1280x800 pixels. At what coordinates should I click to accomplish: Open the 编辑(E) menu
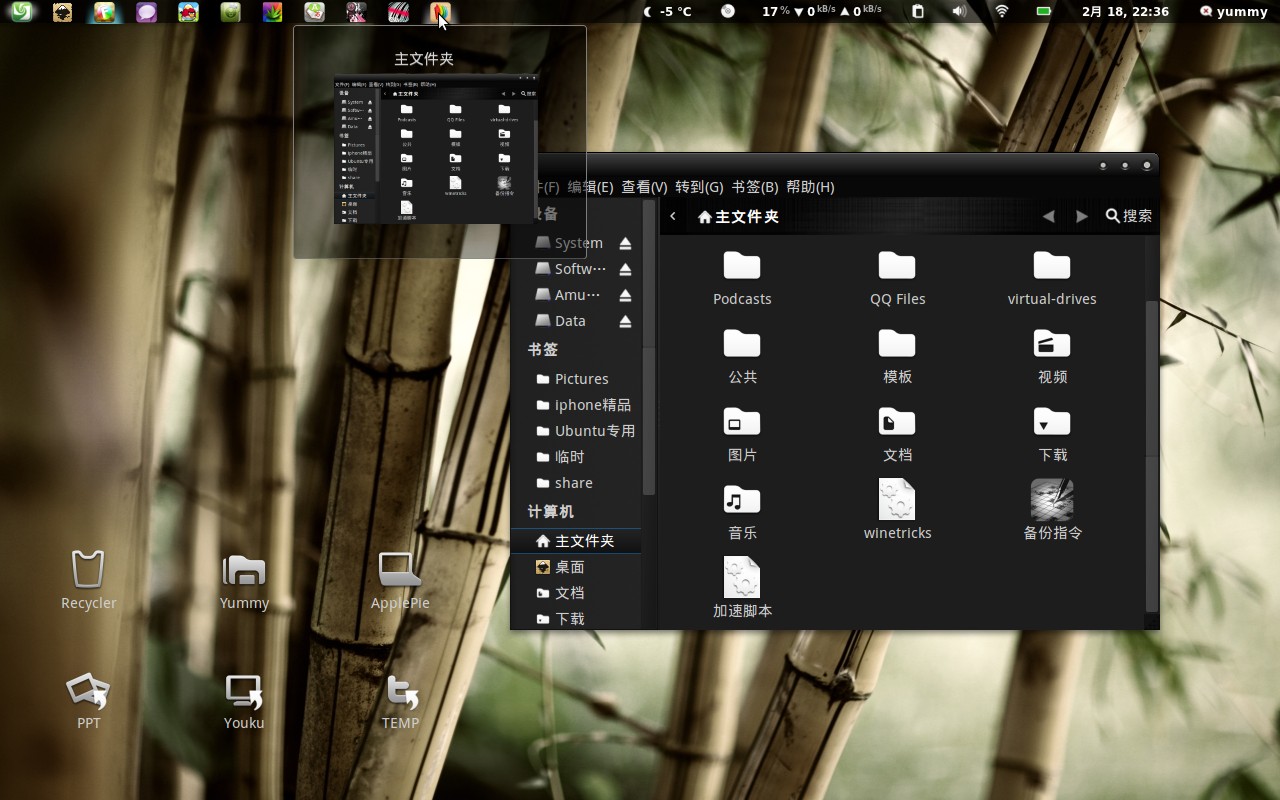[590, 187]
